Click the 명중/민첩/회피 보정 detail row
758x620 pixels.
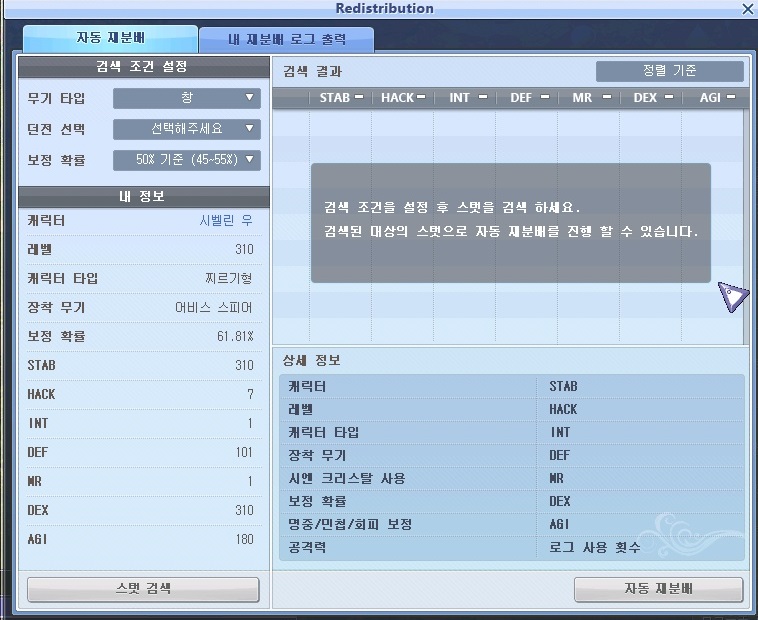(408, 524)
